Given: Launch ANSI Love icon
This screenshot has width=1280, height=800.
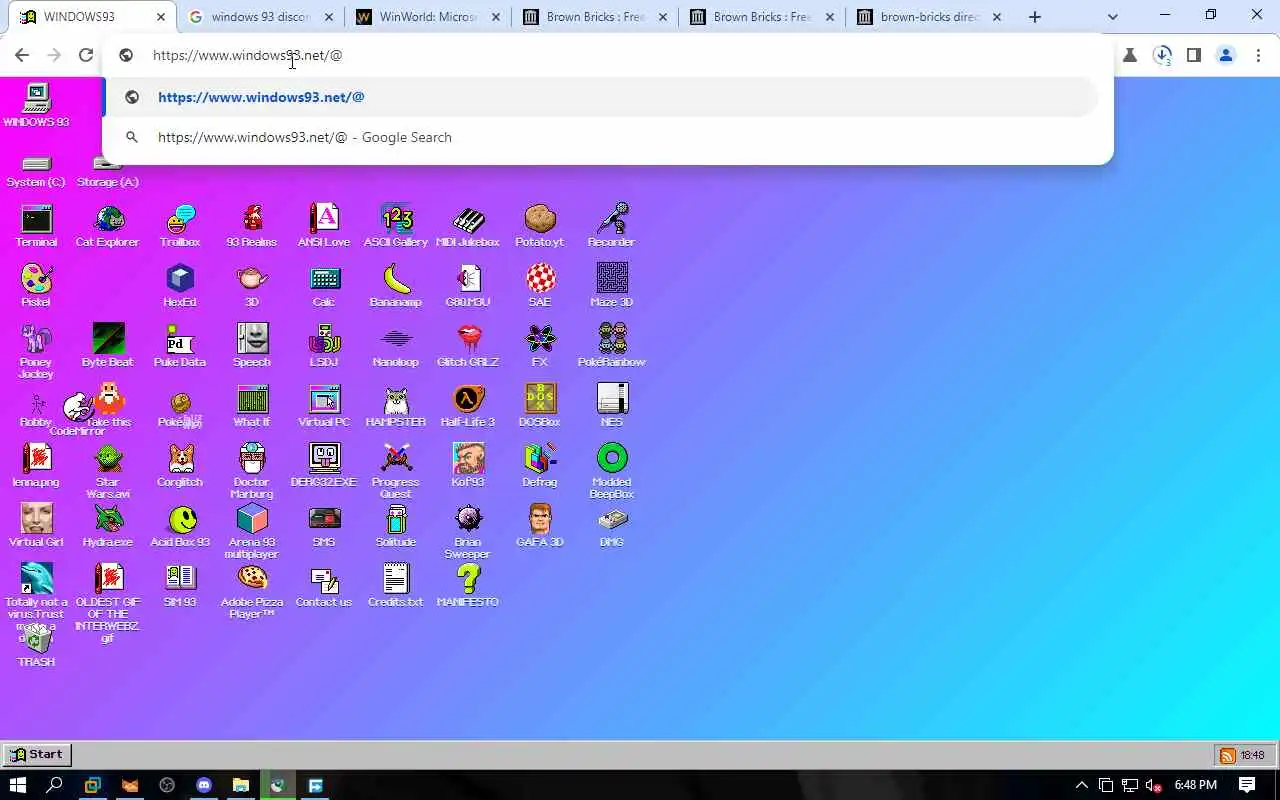Looking at the screenshot, I should tap(324, 226).
